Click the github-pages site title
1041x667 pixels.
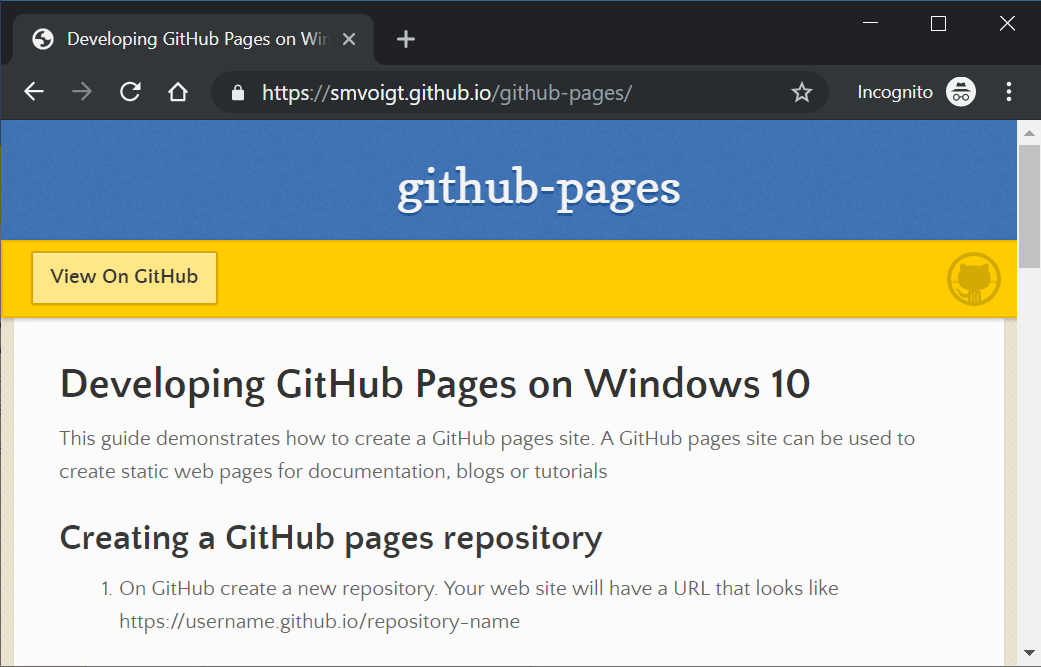[538, 186]
